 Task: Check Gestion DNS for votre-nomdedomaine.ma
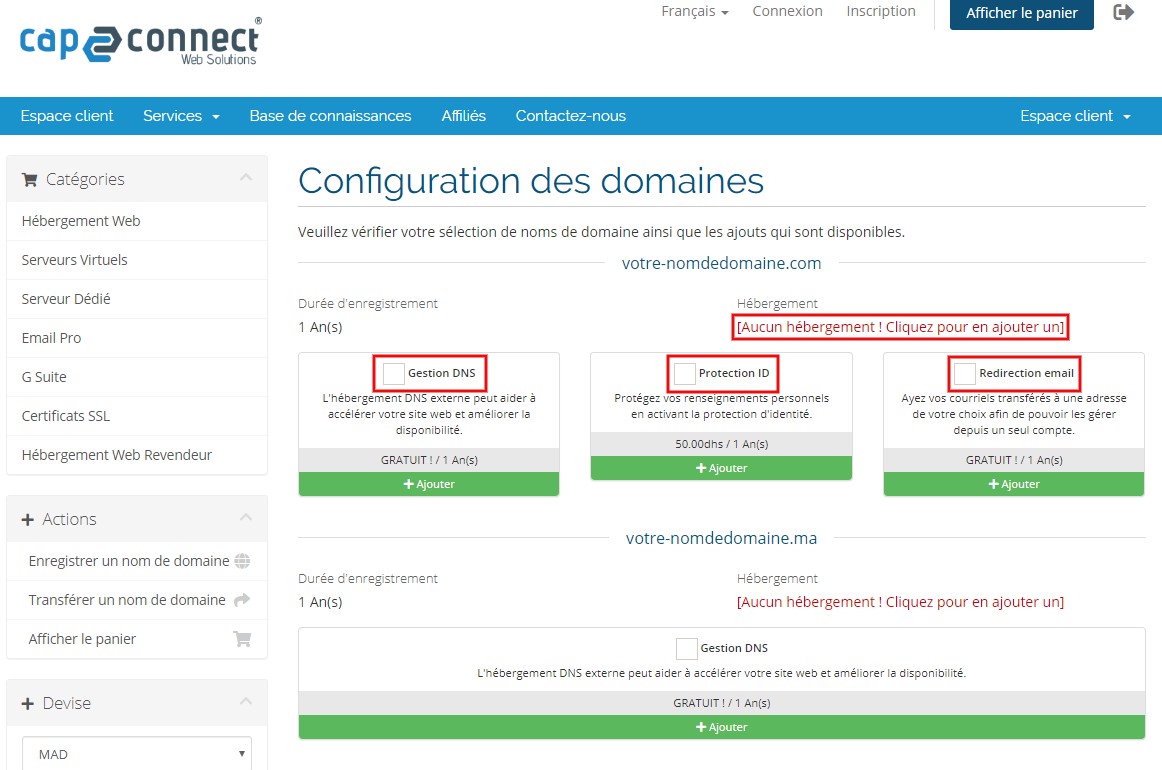686,648
